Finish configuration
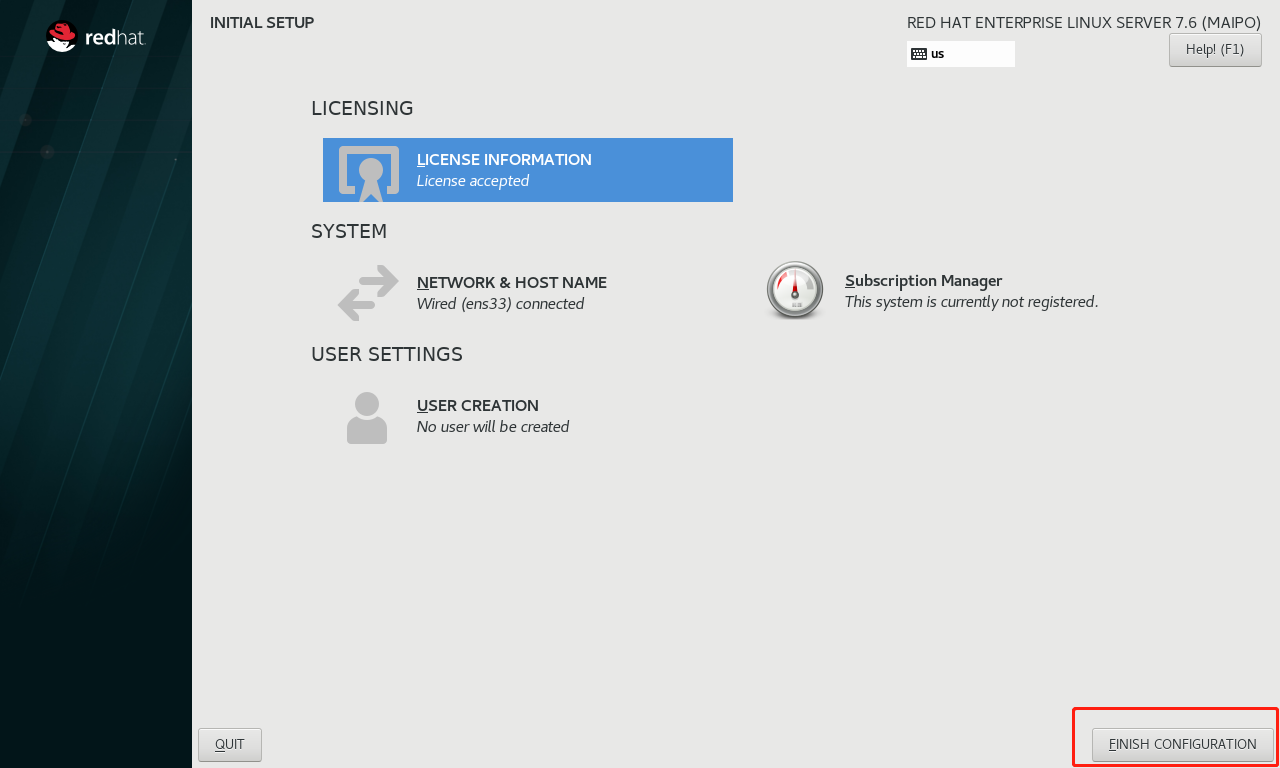The image size is (1280, 768). 1183,744
